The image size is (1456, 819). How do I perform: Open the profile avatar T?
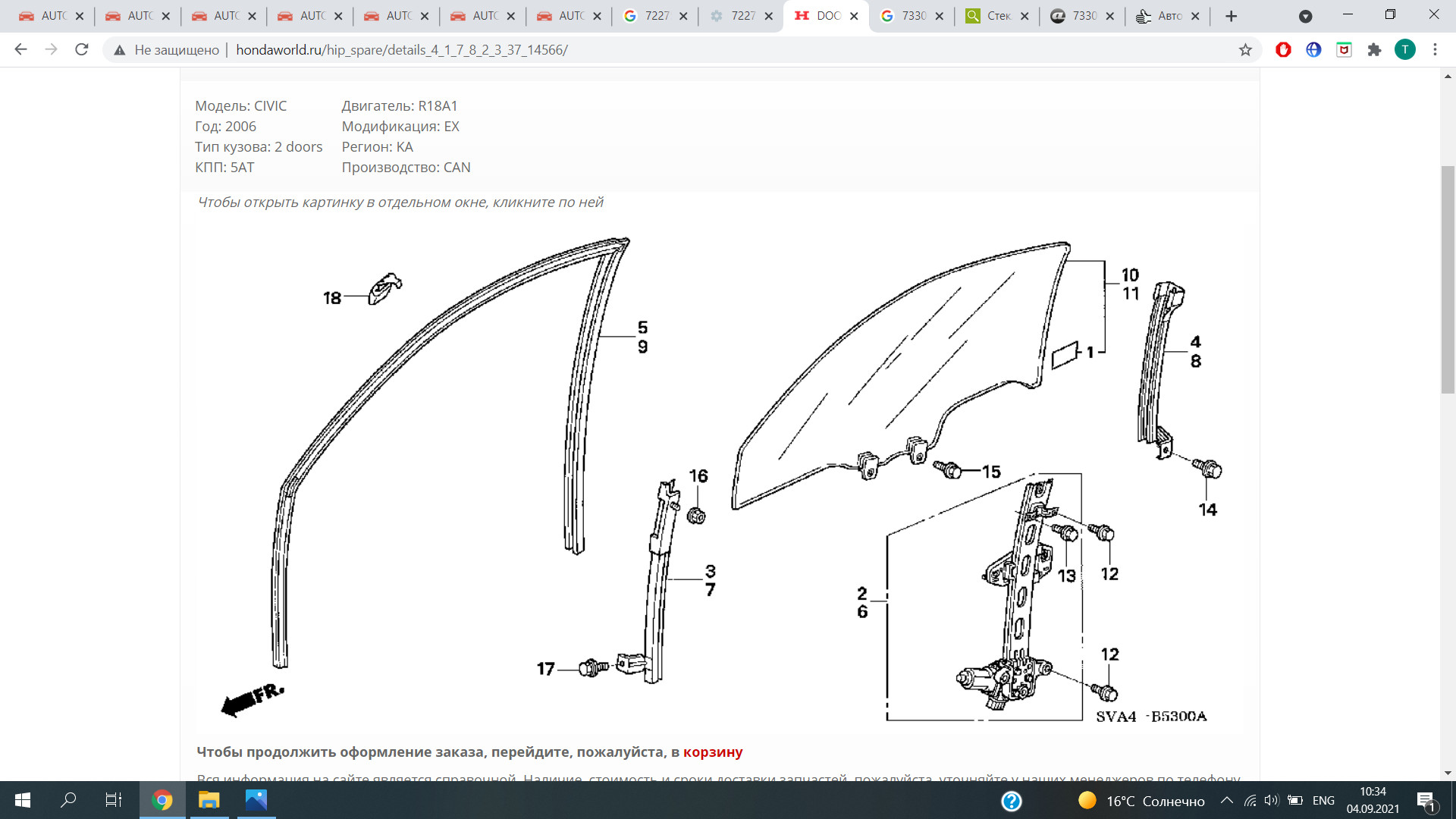[1404, 50]
